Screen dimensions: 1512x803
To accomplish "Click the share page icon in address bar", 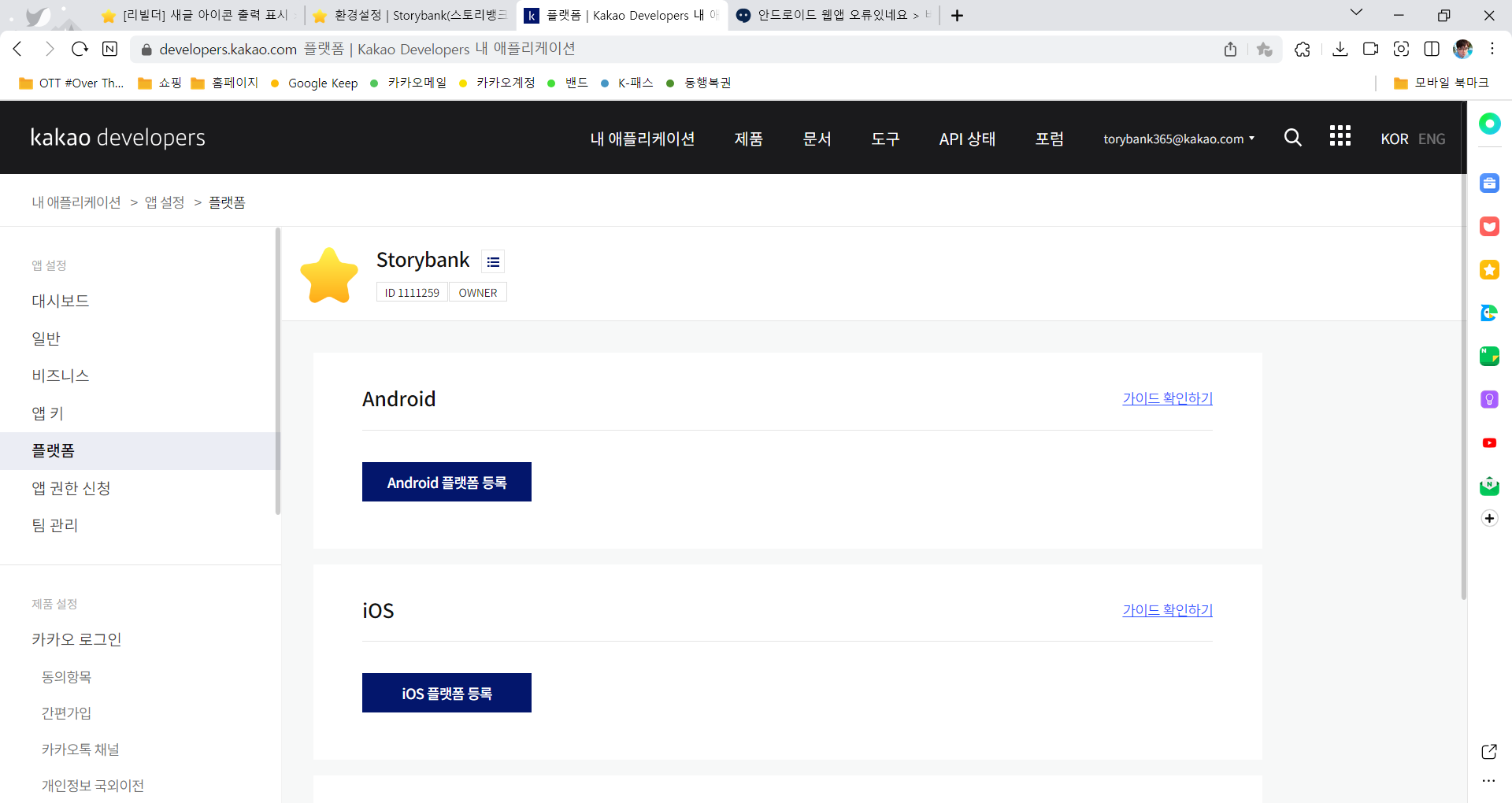I will 1230,49.
